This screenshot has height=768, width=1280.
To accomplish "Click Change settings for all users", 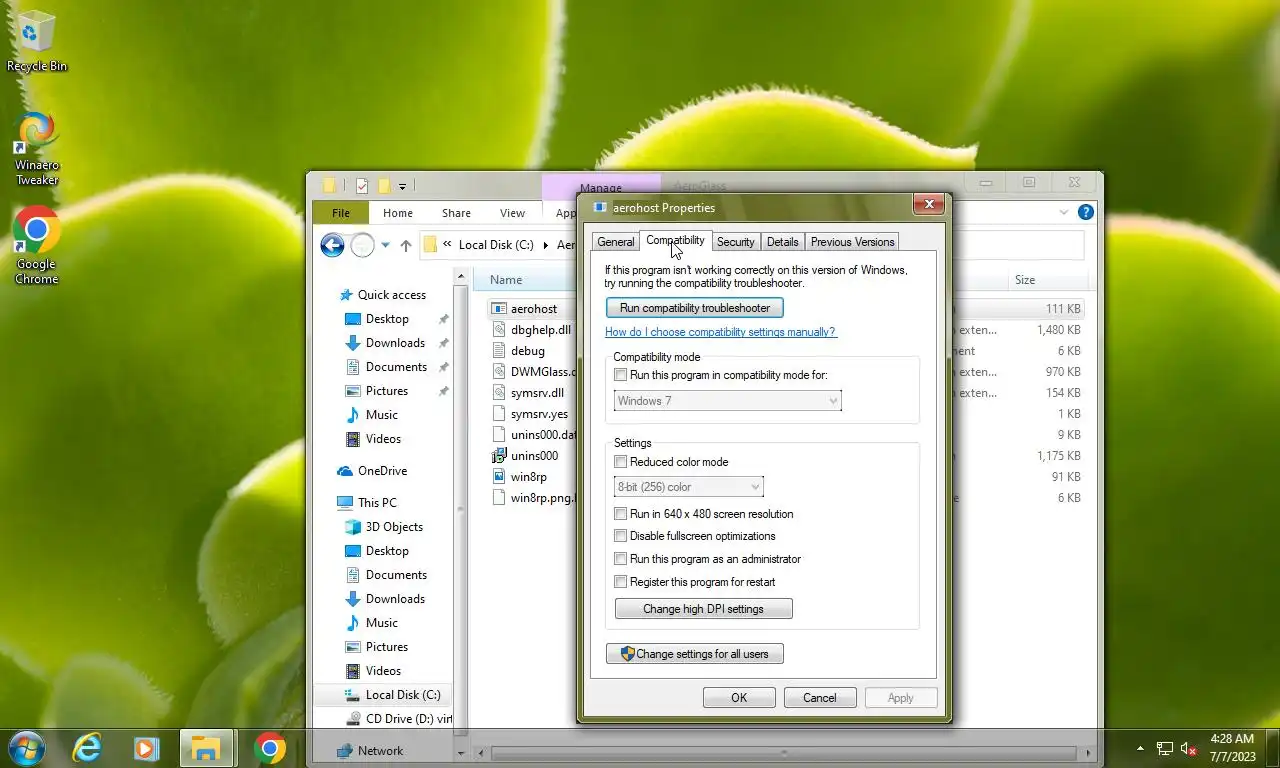I will click(x=695, y=654).
